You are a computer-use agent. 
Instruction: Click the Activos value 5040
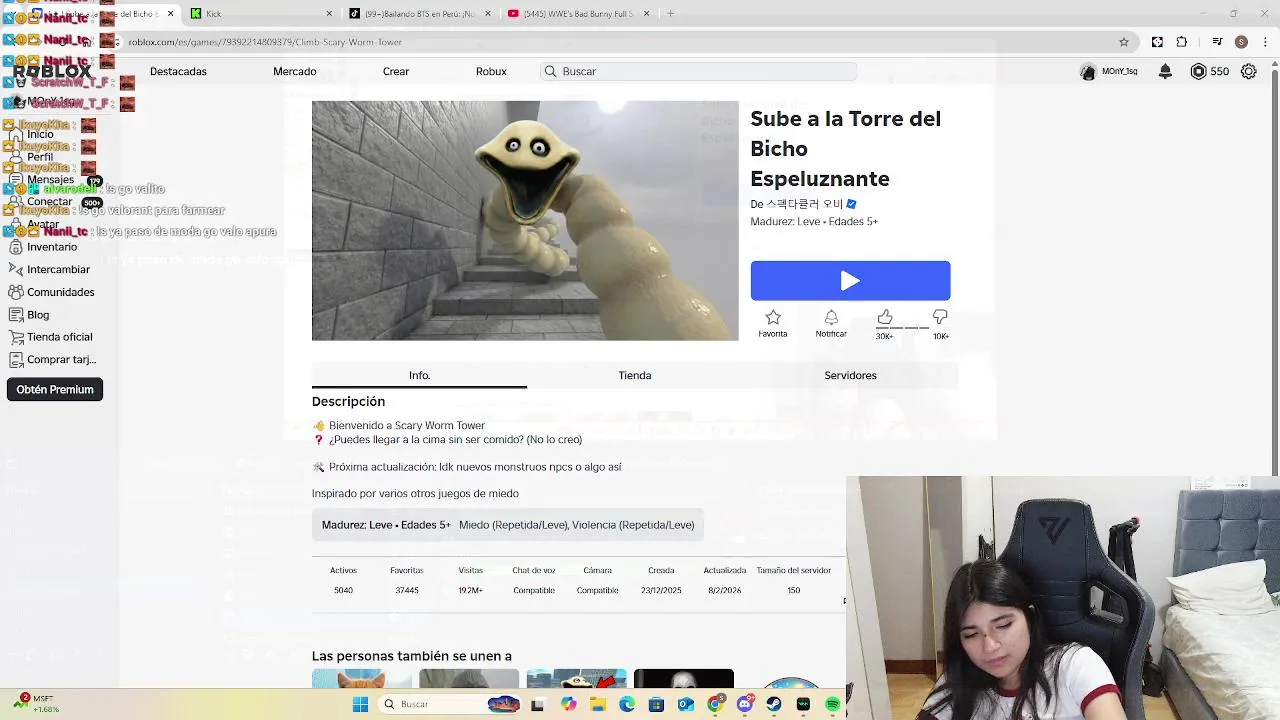(343, 590)
